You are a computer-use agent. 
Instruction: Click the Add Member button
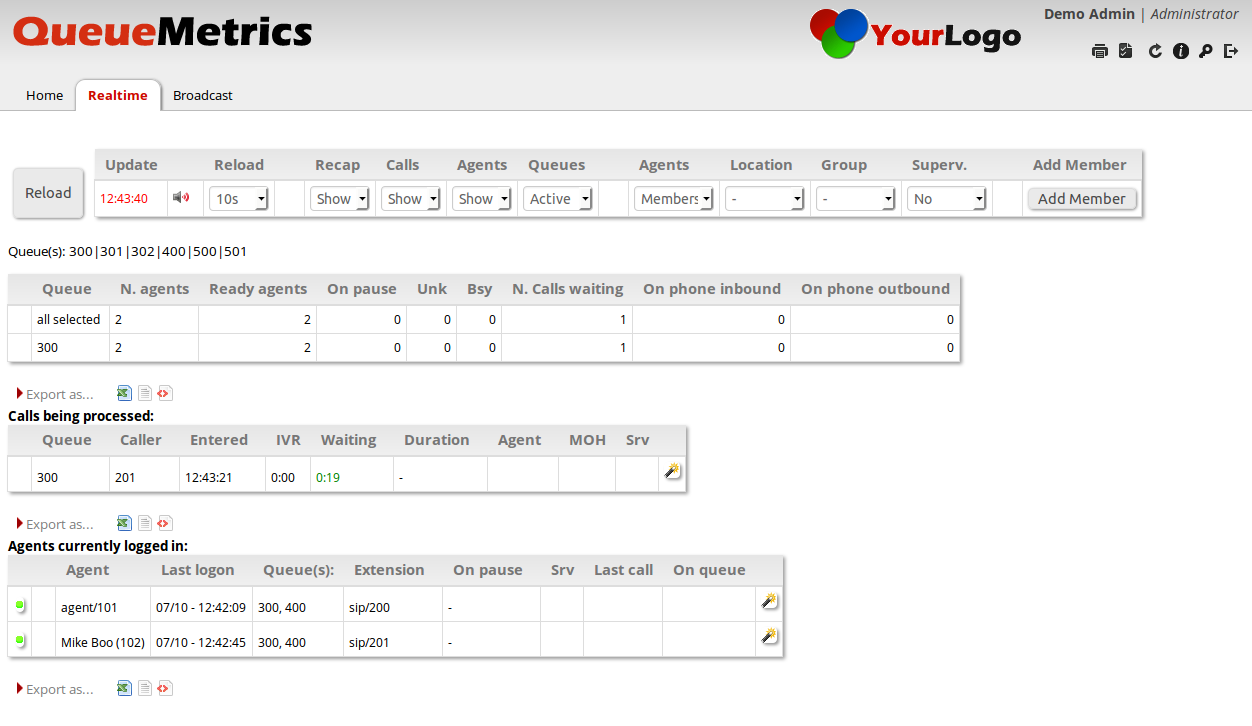1081,199
